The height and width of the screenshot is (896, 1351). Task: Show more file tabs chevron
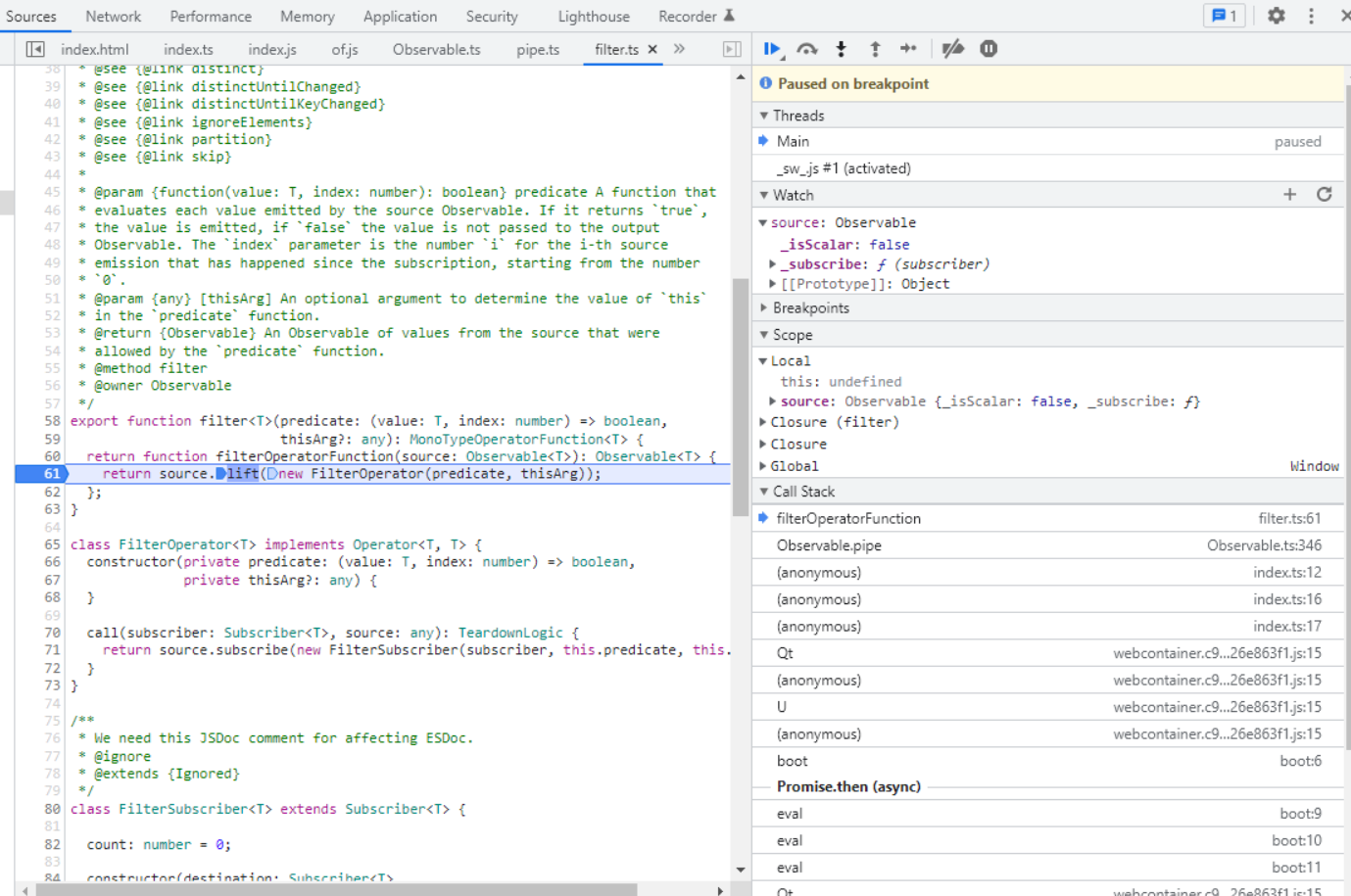679,49
